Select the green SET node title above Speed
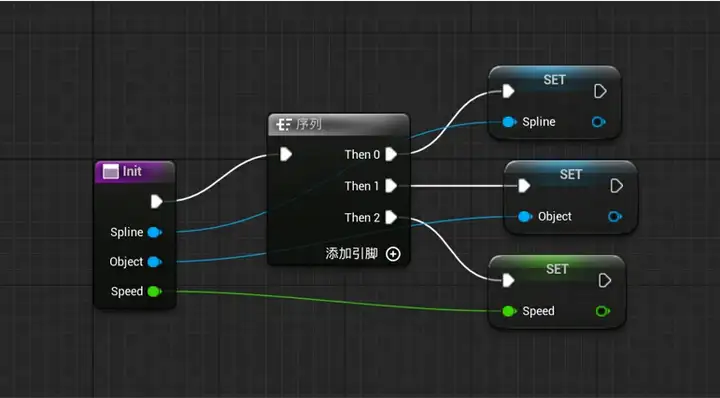This screenshot has width=720, height=398. pos(557,269)
